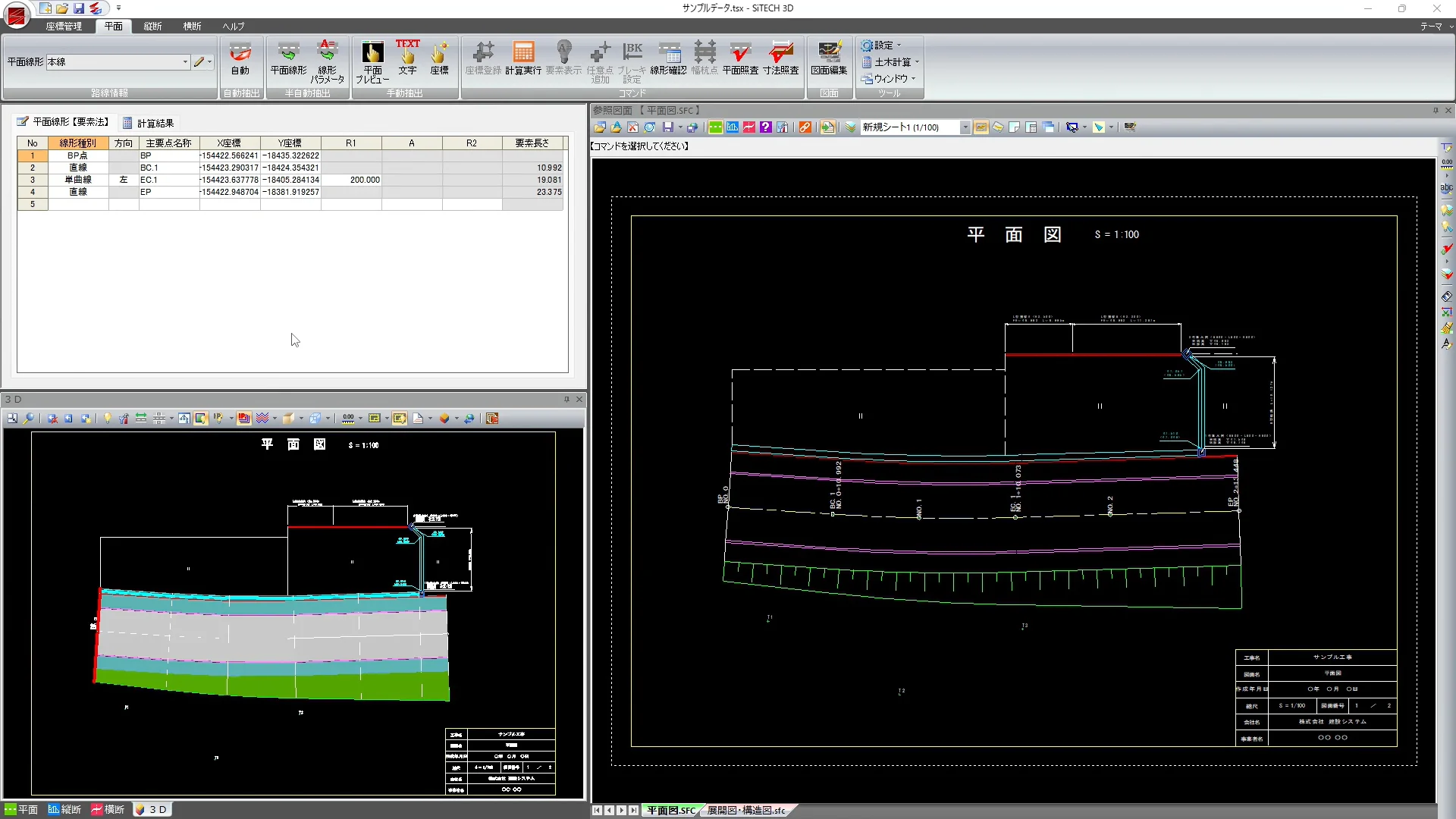Toggle the green dashed line button in drawing toolbar
Viewport: 1456px width, 819px height.
coord(714,127)
